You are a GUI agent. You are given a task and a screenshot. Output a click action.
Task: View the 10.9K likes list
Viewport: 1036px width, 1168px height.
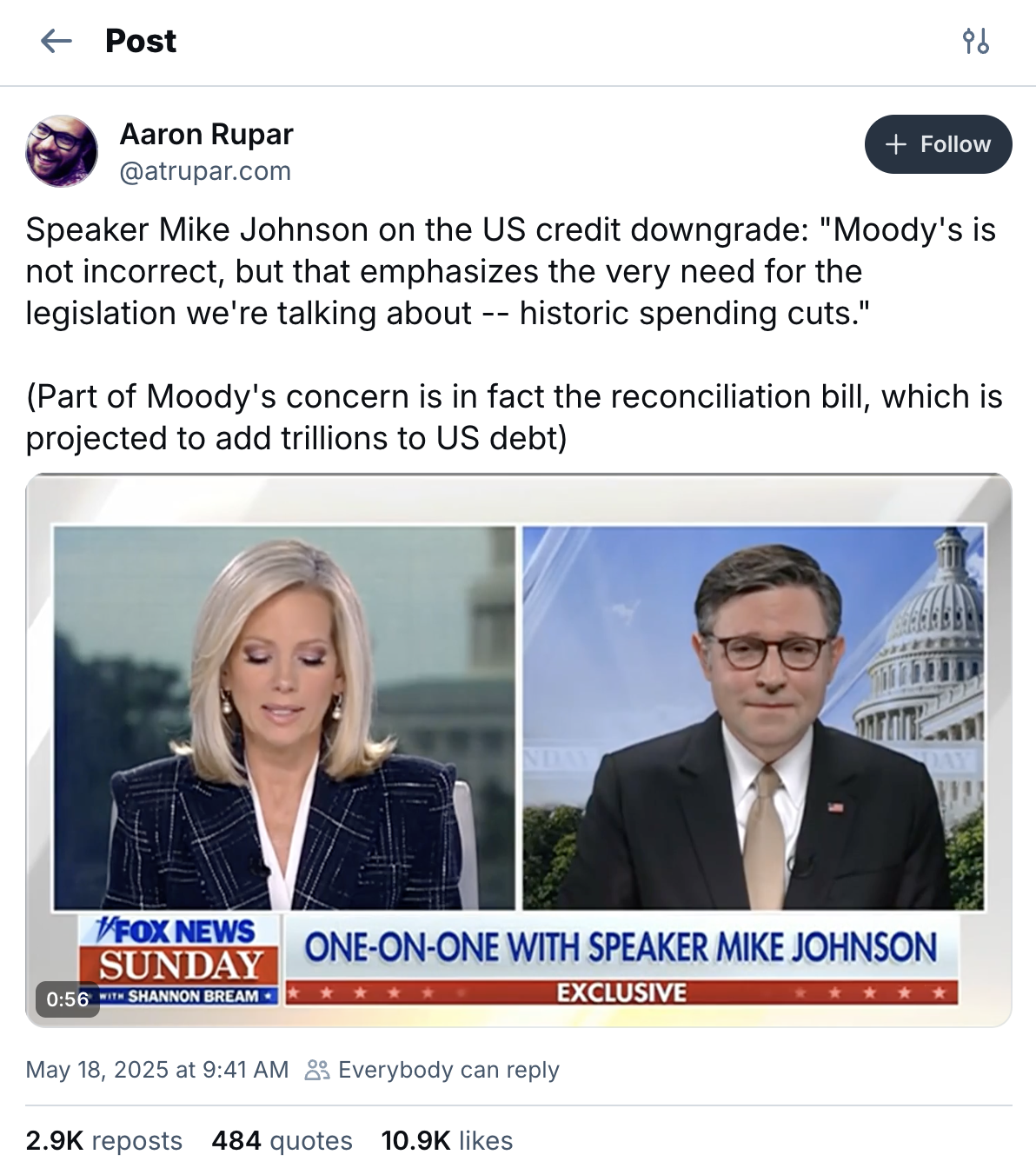447,1140
